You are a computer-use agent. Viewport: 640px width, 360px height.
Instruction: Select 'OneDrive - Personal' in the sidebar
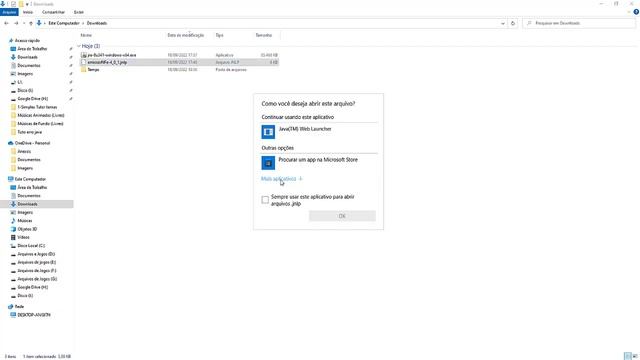[x=32, y=143]
